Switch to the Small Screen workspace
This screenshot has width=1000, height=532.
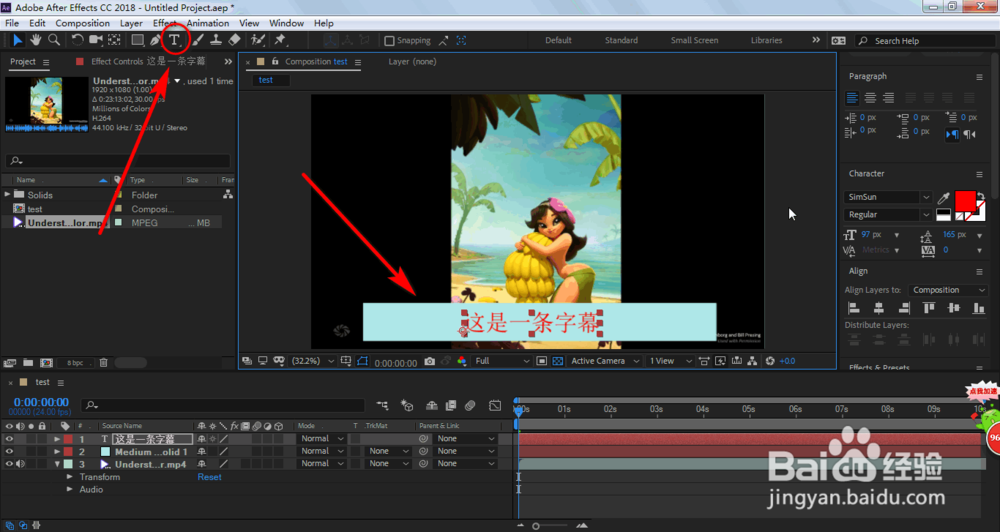coord(695,40)
